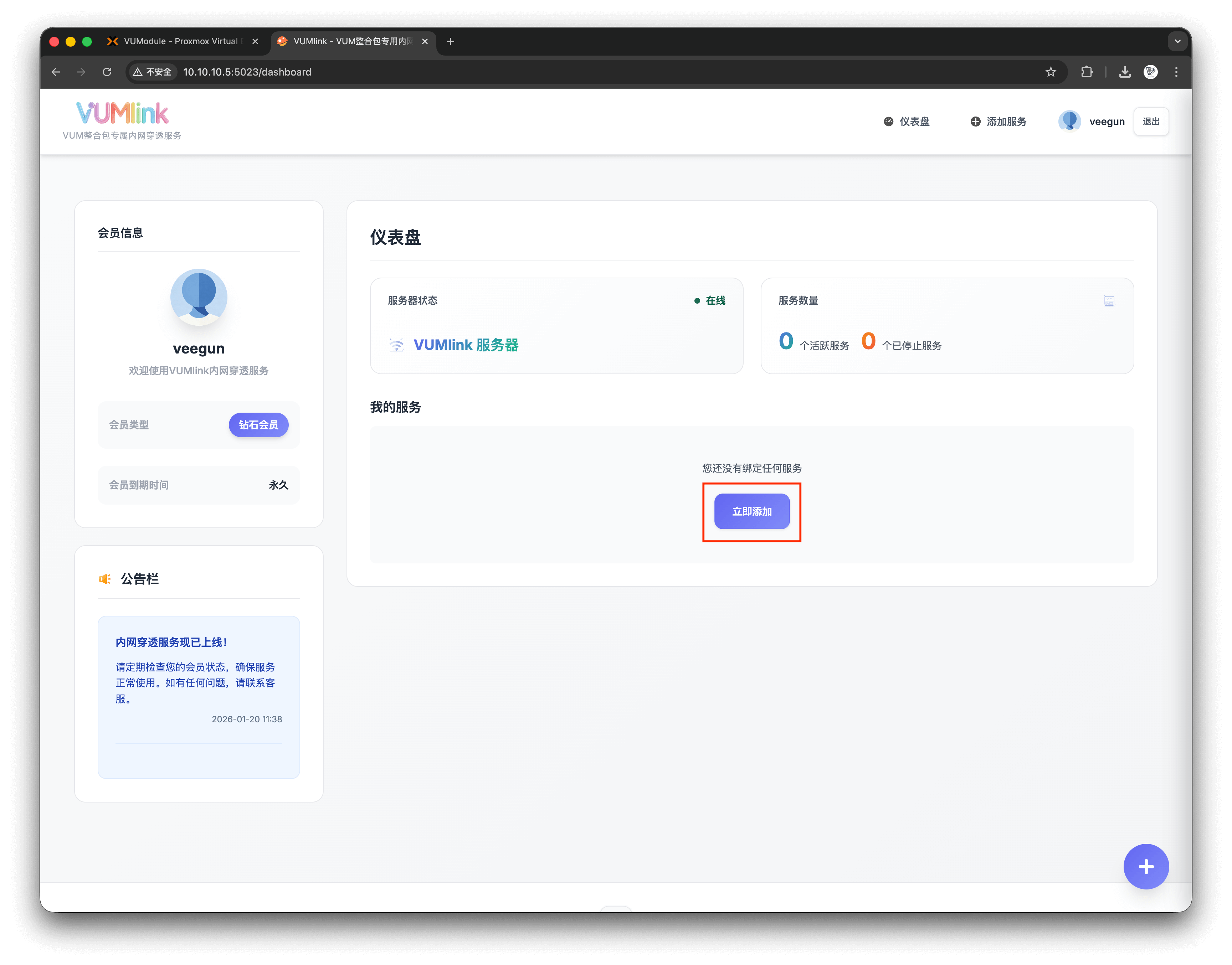Click the VUMlink logo in the header
Viewport: 1232px width, 965px height.
(122, 114)
